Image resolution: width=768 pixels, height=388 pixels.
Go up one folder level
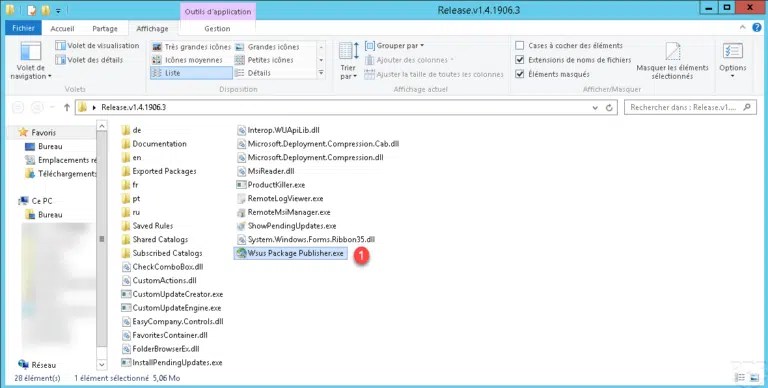pos(67,107)
